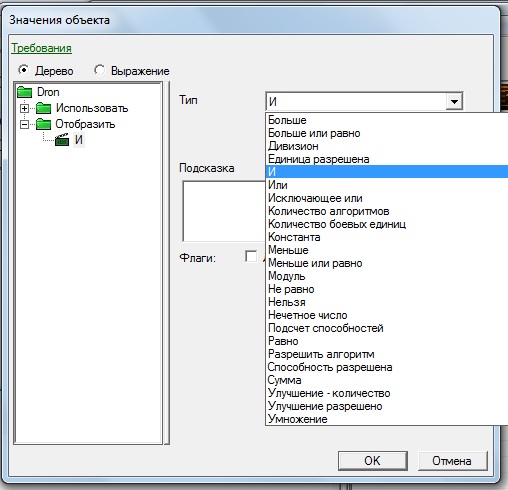Screen dimensions: 508x490
Task: Tick the checkbox beside Флаги
Action: click(251, 257)
